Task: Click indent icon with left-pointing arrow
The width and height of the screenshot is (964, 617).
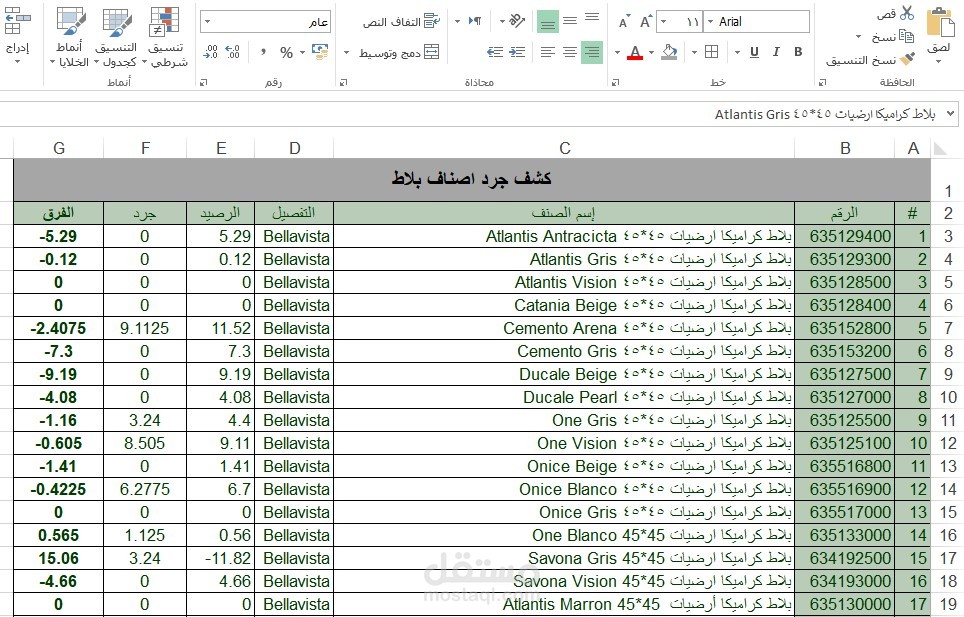Action: click(x=495, y=52)
